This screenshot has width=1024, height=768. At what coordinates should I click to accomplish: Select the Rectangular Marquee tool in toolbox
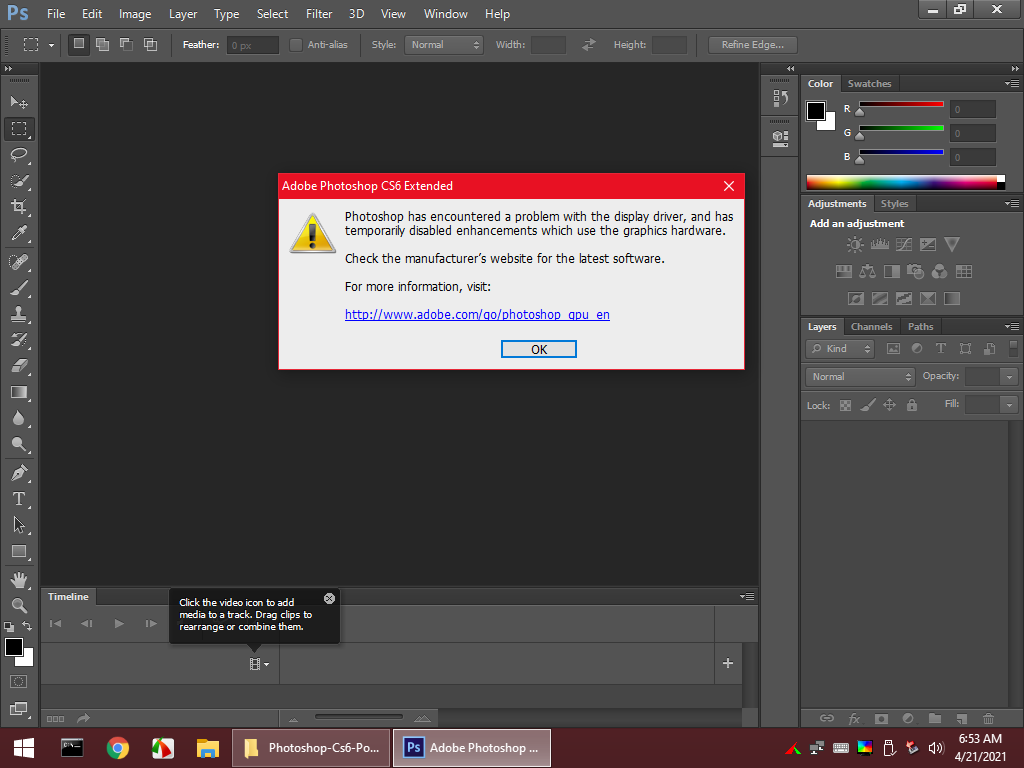click(19, 129)
